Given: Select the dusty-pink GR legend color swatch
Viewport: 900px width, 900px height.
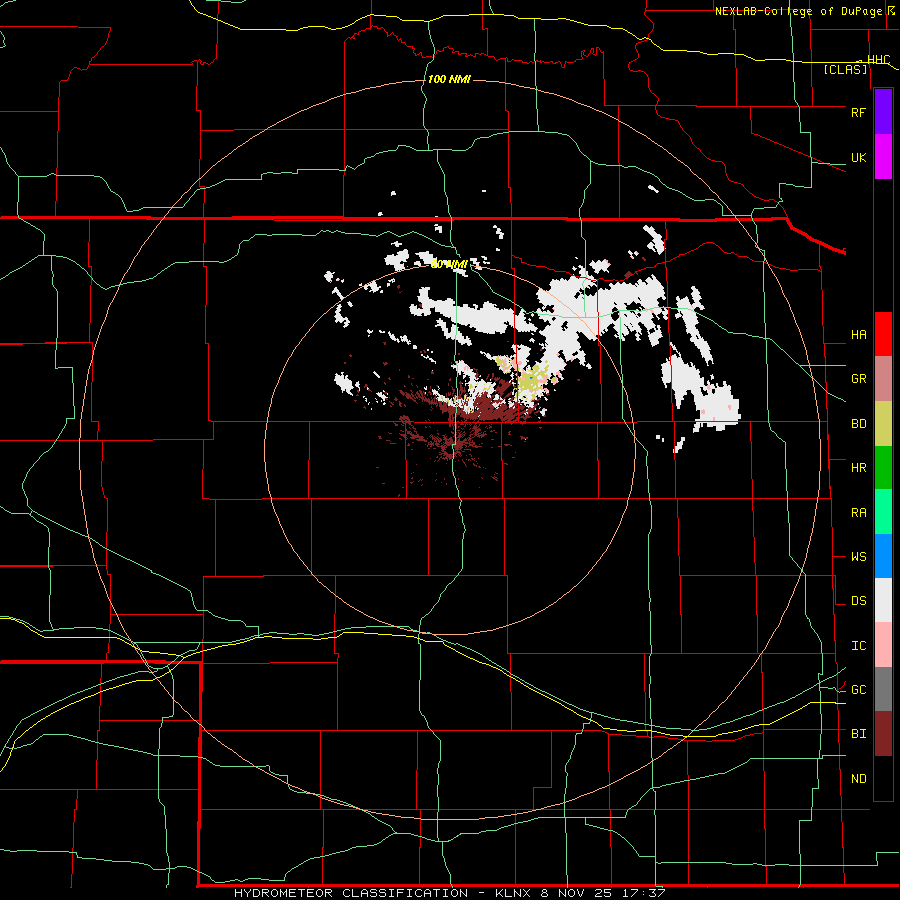Looking at the screenshot, I should pos(883,379).
